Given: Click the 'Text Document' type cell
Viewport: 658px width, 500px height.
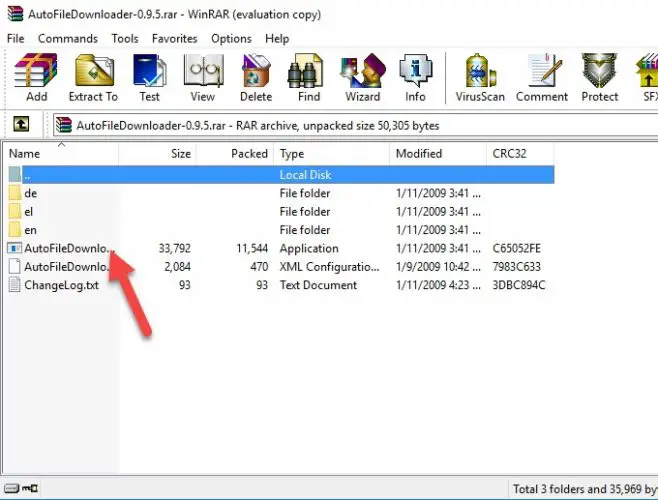Looking at the screenshot, I should pyautogui.click(x=318, y=285).
